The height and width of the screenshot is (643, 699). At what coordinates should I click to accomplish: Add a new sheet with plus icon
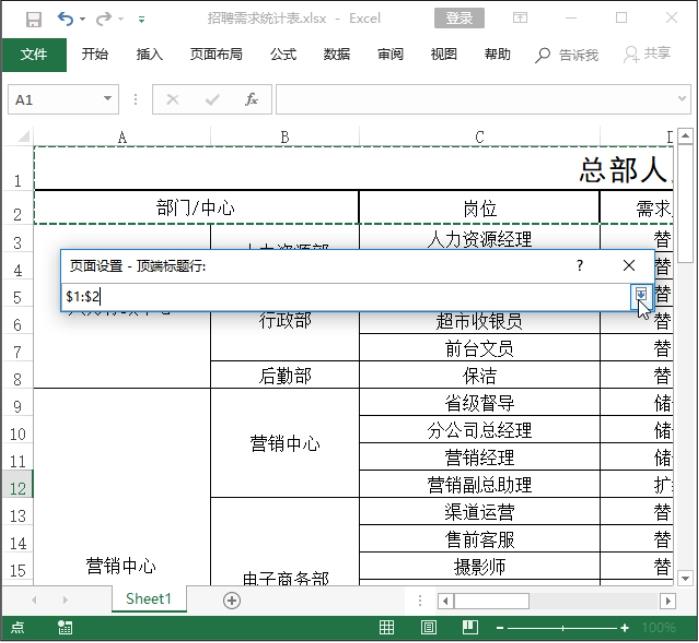pyautogui.click(x=232, y=600)
